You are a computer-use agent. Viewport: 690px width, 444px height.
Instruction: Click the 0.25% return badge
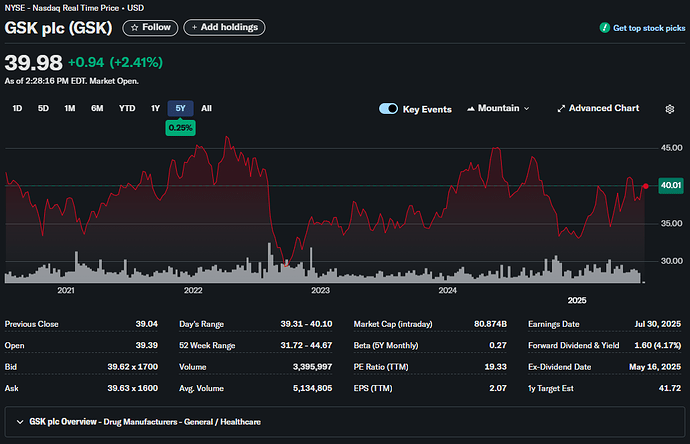click(x=180, y=128)
